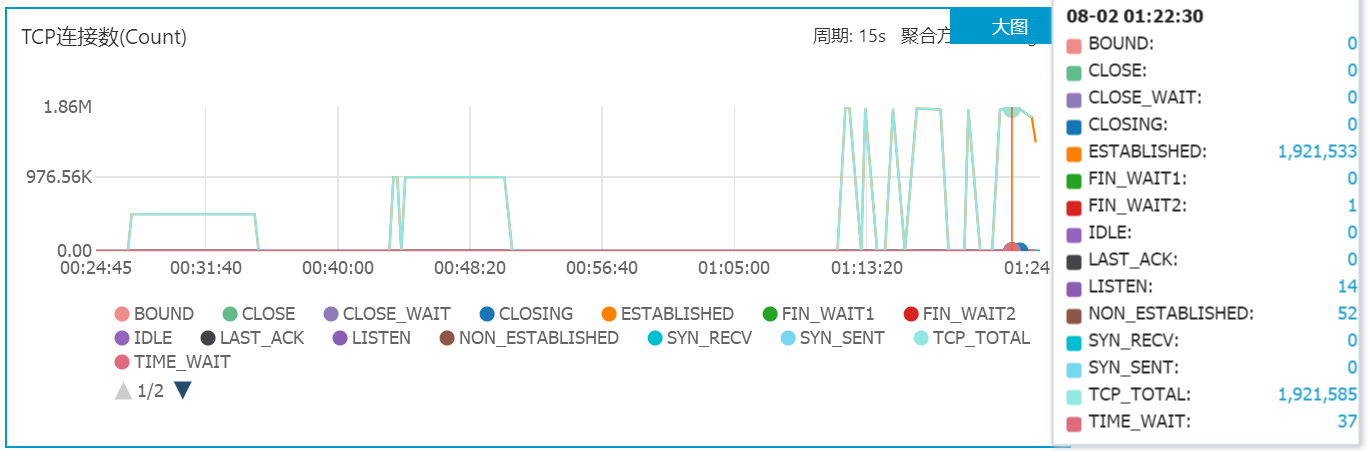1368x451 pixels.
Task: Click the NON_ESTABLISHED brown legend icon
Action: (x=447, y=338)
